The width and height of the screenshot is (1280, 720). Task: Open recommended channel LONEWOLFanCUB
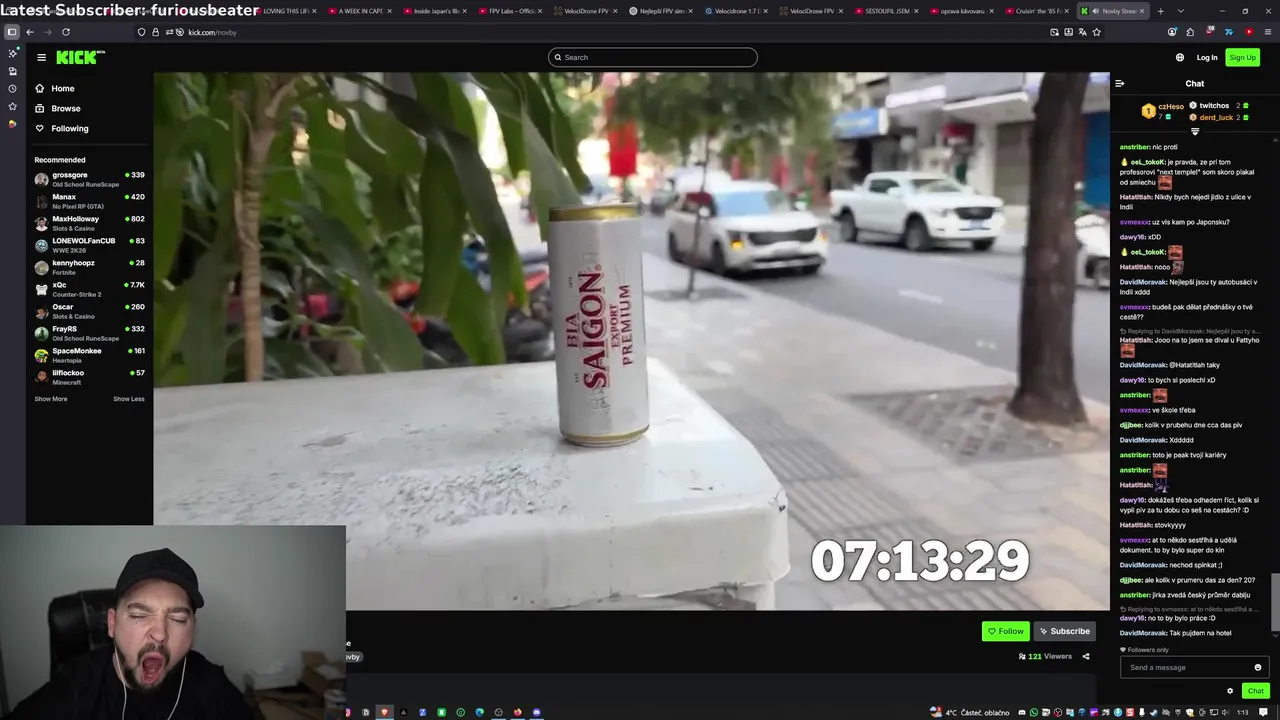tap(90, 245)
